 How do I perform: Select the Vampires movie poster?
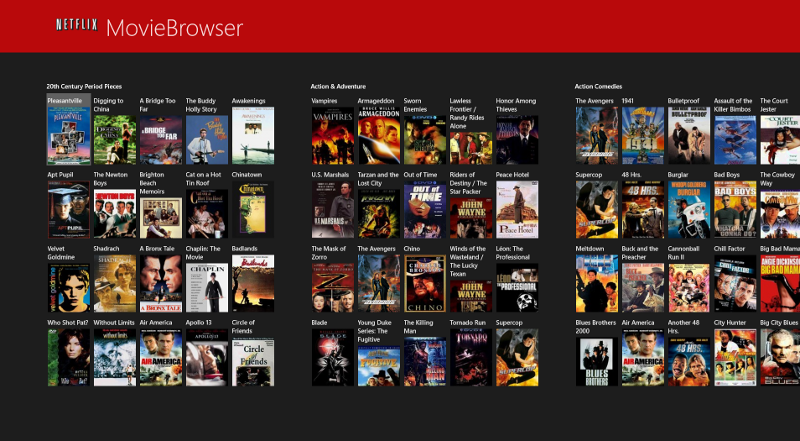[x=333, y=135]
